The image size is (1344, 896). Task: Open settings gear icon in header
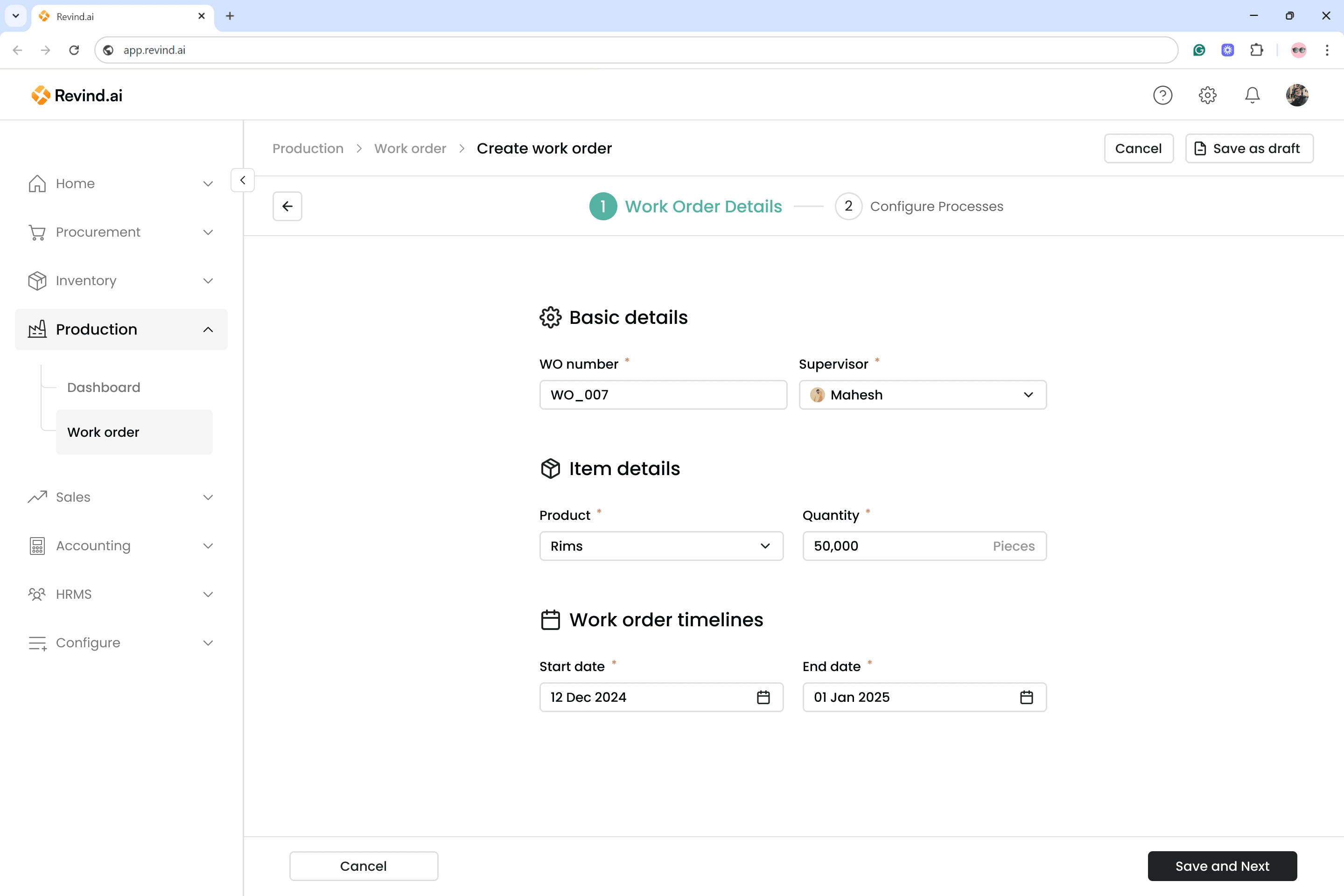pyautogui.click(x=1207, y=95)
